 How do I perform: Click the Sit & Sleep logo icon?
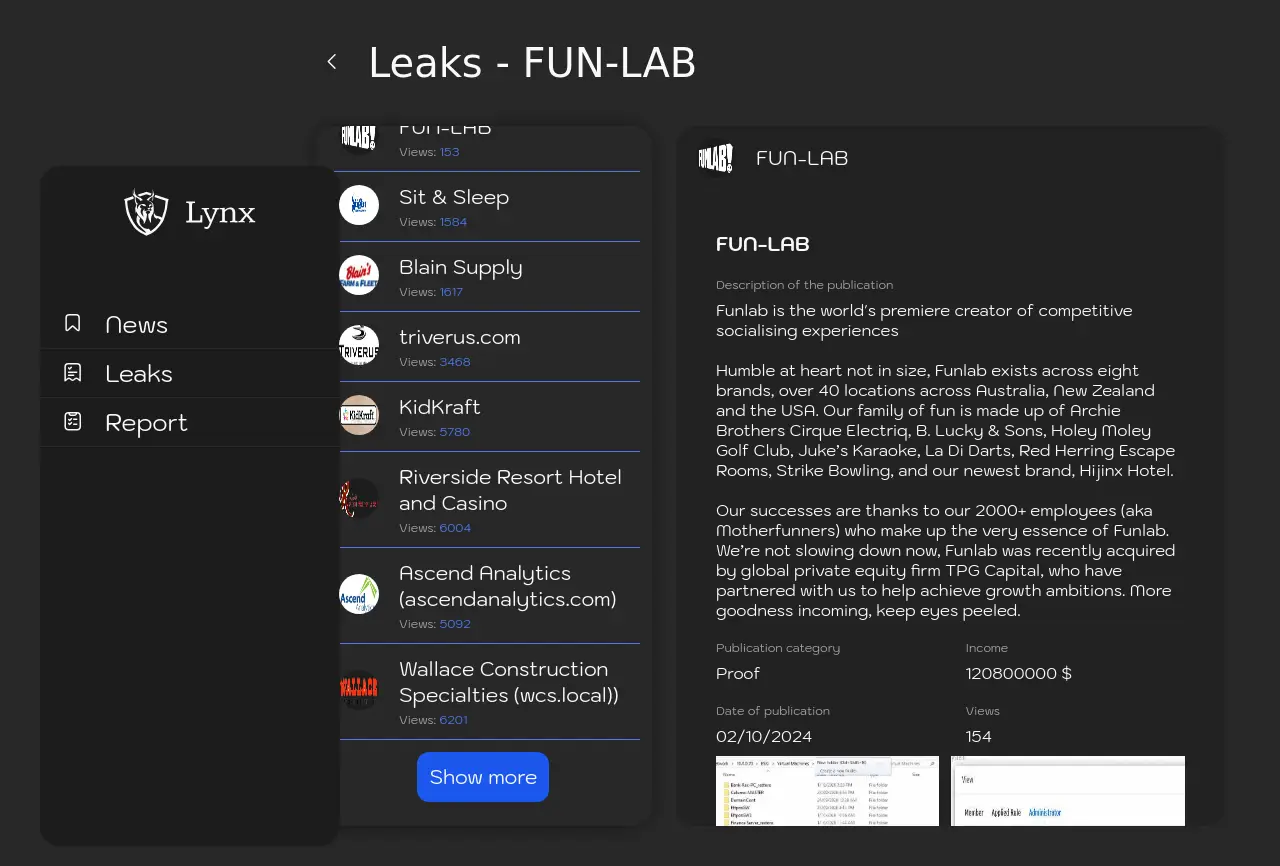coord(359,205)
